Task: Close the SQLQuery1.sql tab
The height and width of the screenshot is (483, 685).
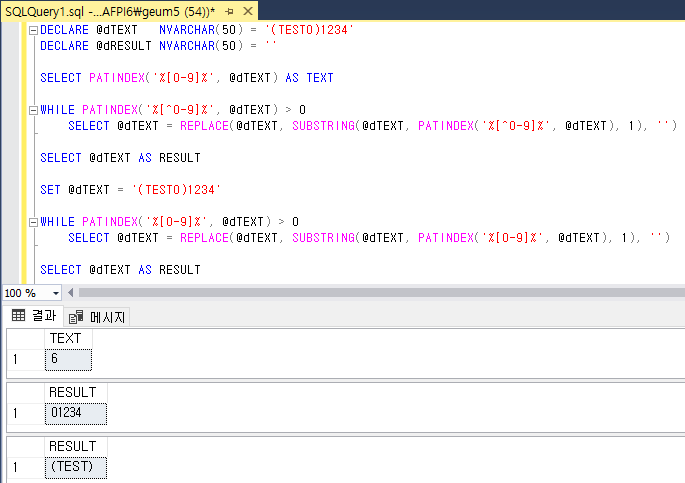Action: [x=248, y=11]
